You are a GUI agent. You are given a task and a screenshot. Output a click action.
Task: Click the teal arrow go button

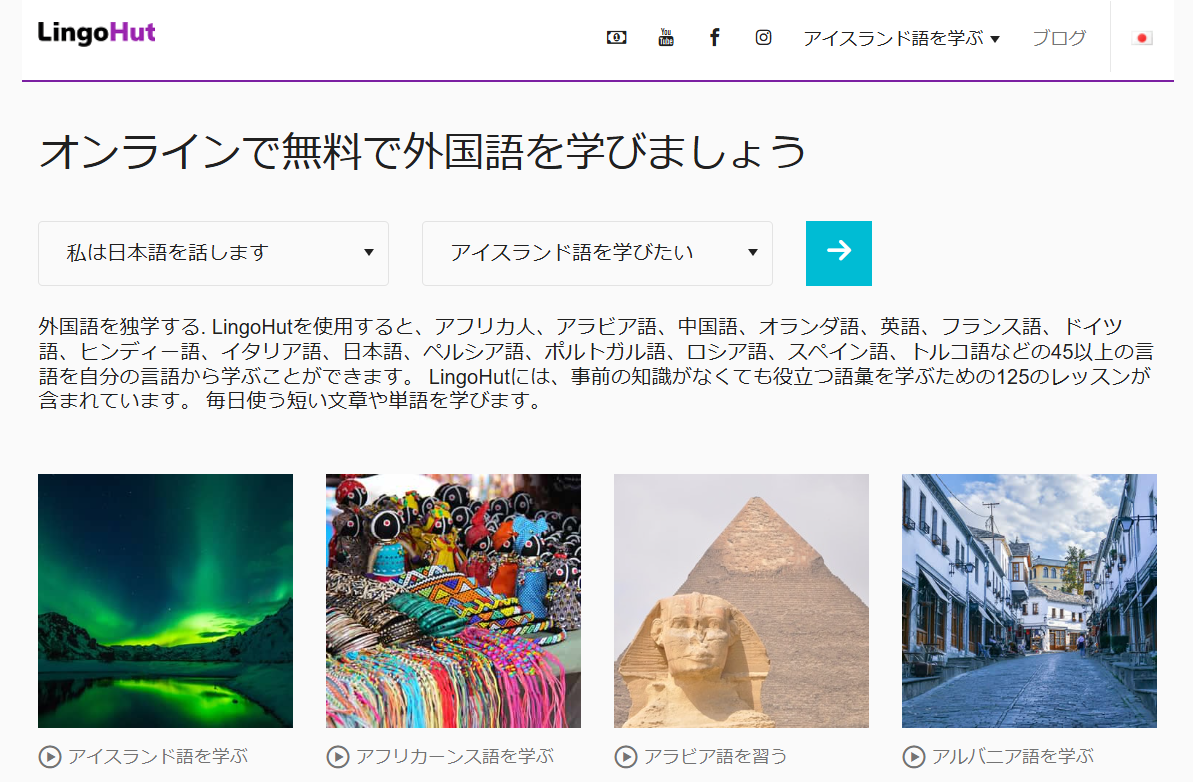coord(838,253)
